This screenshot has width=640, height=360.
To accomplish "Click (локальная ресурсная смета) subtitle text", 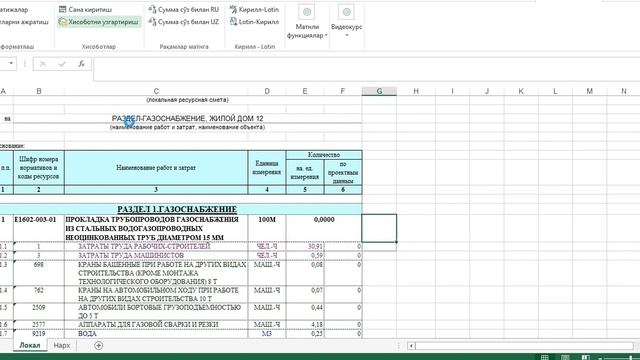I will [187, 100].
